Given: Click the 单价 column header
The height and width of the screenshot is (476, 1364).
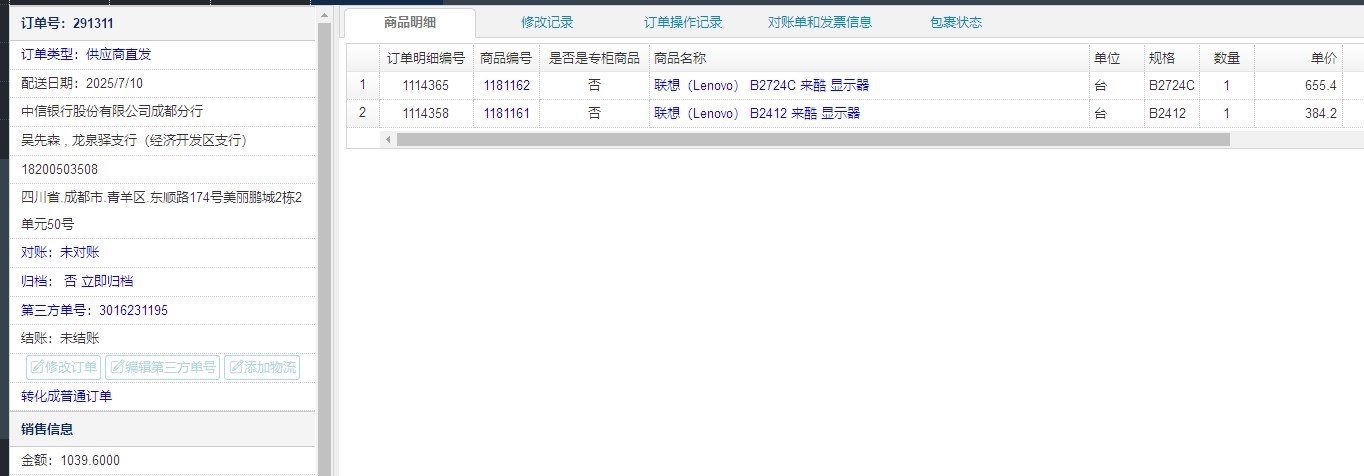Looking at the screenshot, I should pyautogui.click(x=1298, y=58).
